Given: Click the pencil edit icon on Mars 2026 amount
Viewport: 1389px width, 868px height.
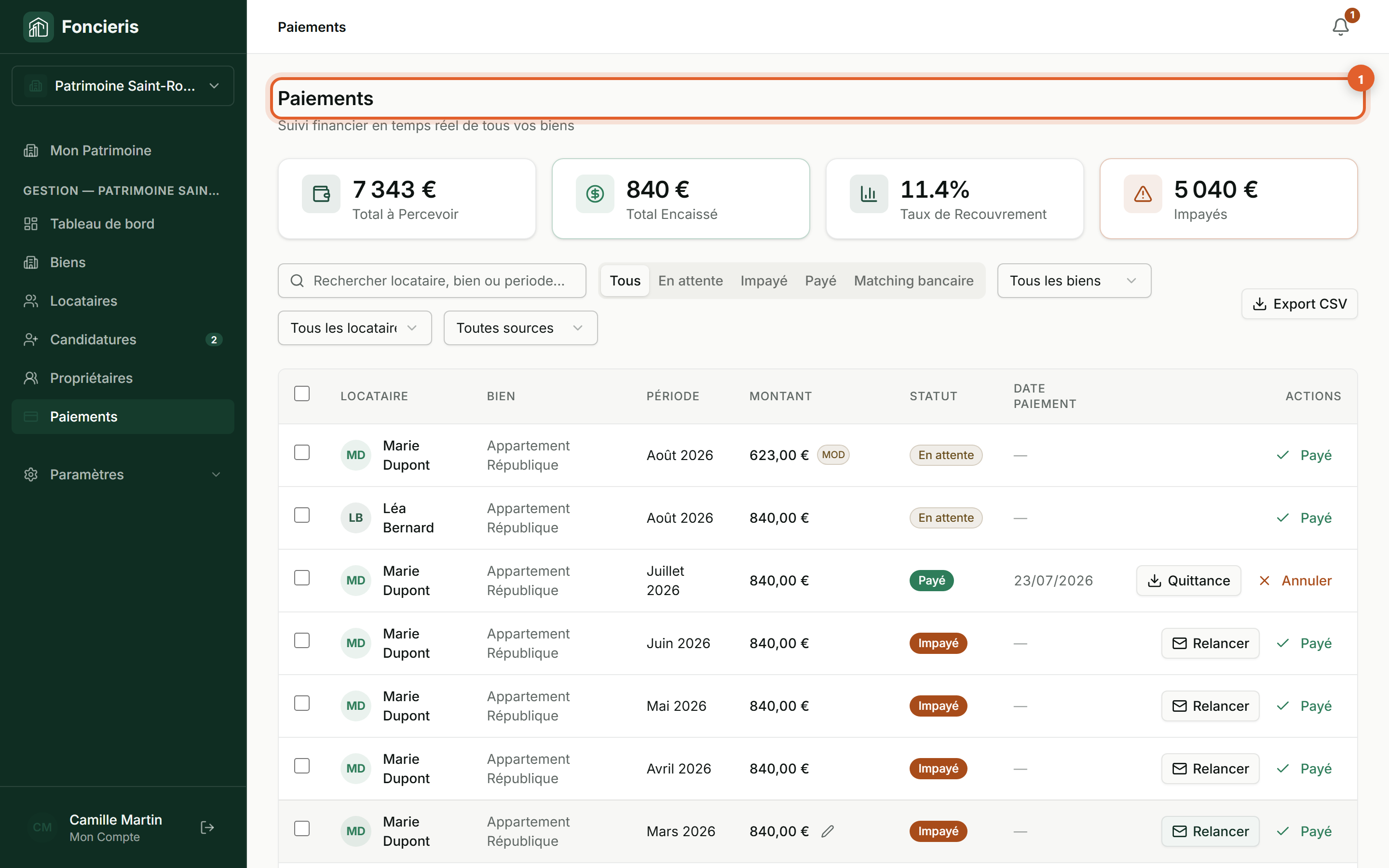Looking at the screenshot, I should [827, 831].
